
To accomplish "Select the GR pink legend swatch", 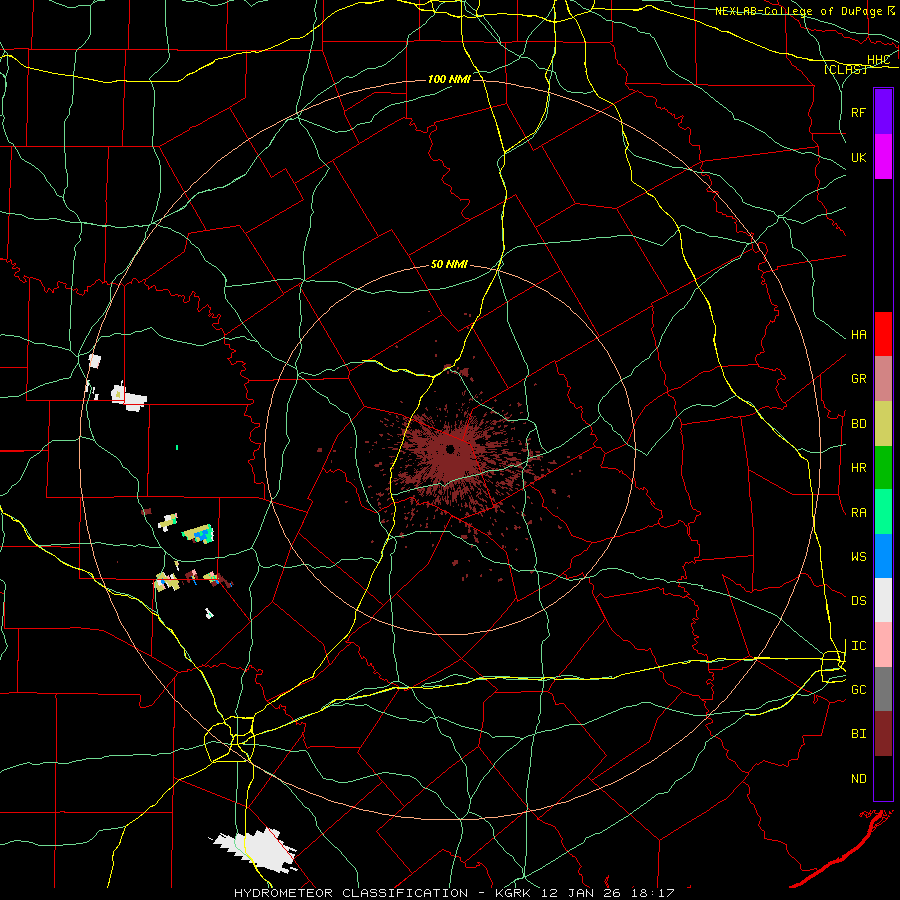I will (x=883, y=379).
